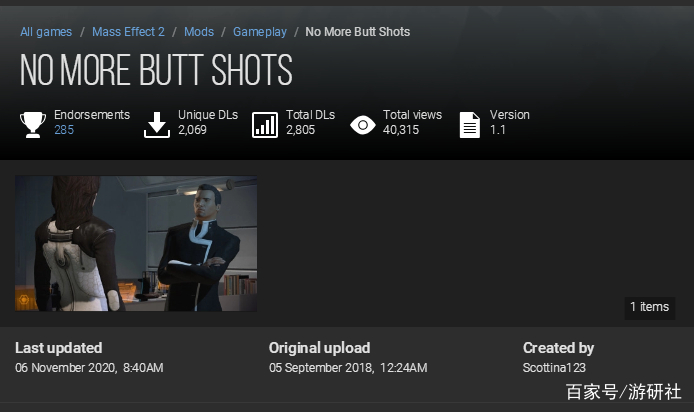This screenshot has height=412, width=694.
Task: Open the All games breadcrumb link
Action: pyautogui.click(x=46, y=32)
